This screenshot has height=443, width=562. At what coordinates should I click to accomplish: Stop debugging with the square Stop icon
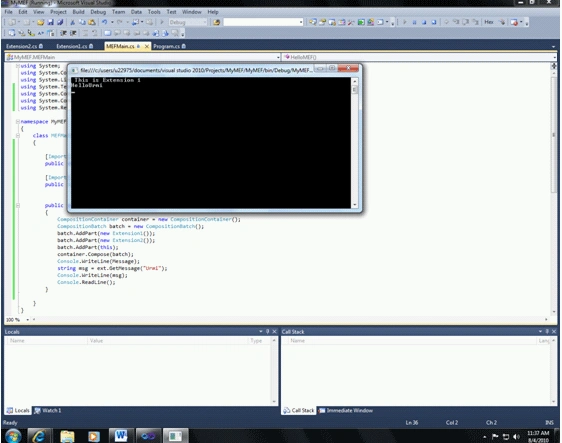424,22
